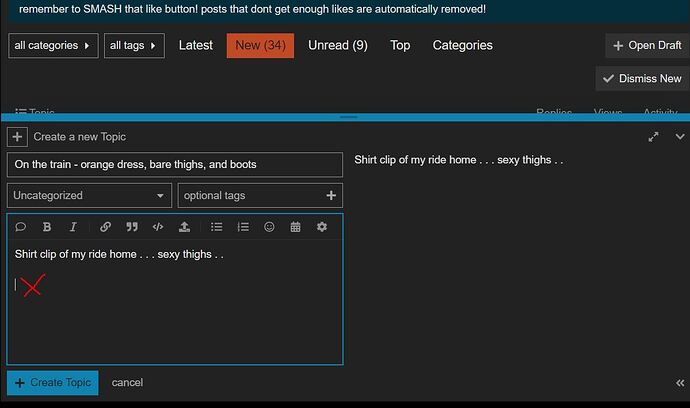
Task: Open the upload file icon
Action: point(184,227)
